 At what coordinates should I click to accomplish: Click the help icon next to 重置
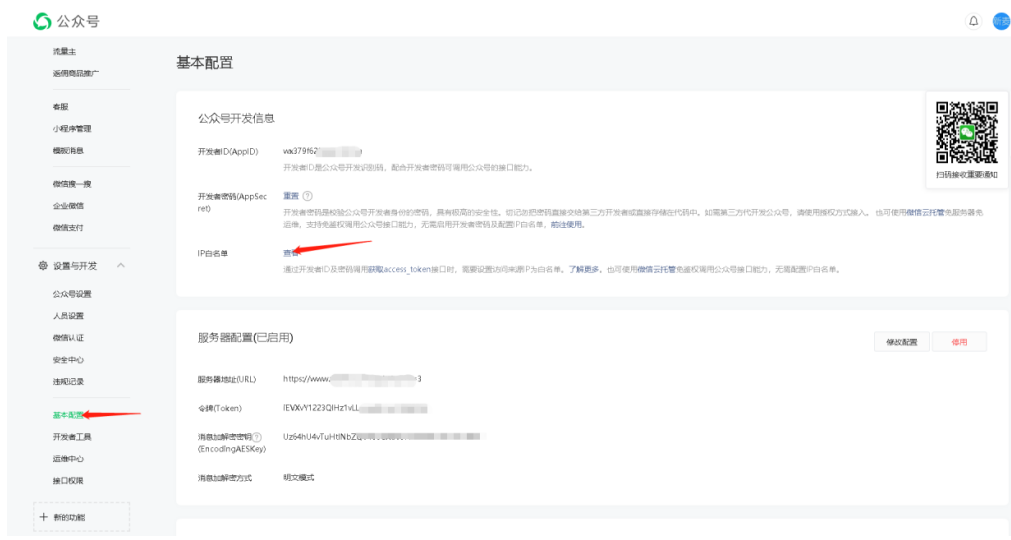(x=308, y=196)
